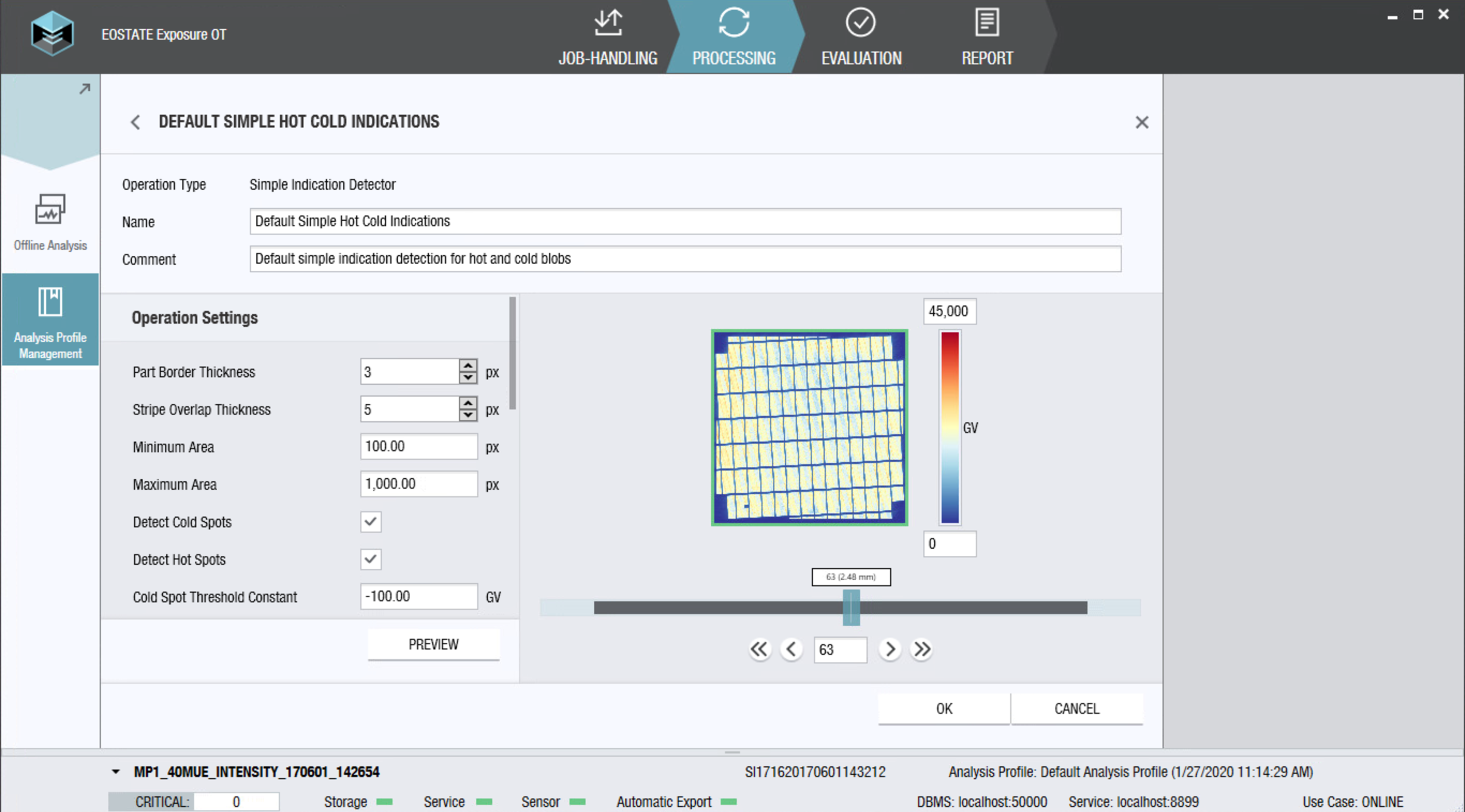Confirm settings with the OK button
This screenshot has height=812, width=1465.
pos(944,709)
